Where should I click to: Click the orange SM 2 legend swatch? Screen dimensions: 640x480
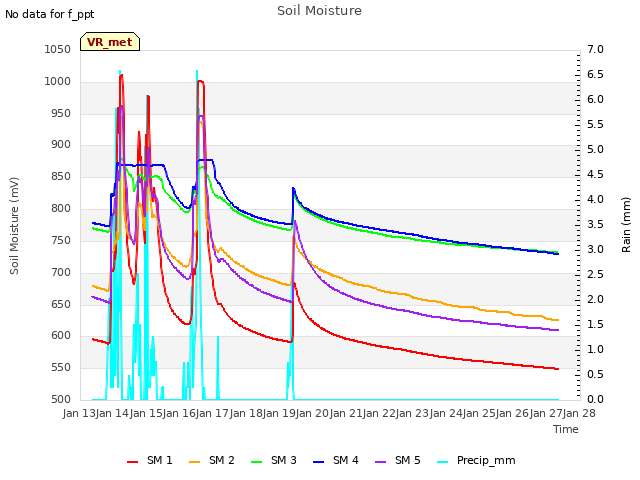pos(195,462)
